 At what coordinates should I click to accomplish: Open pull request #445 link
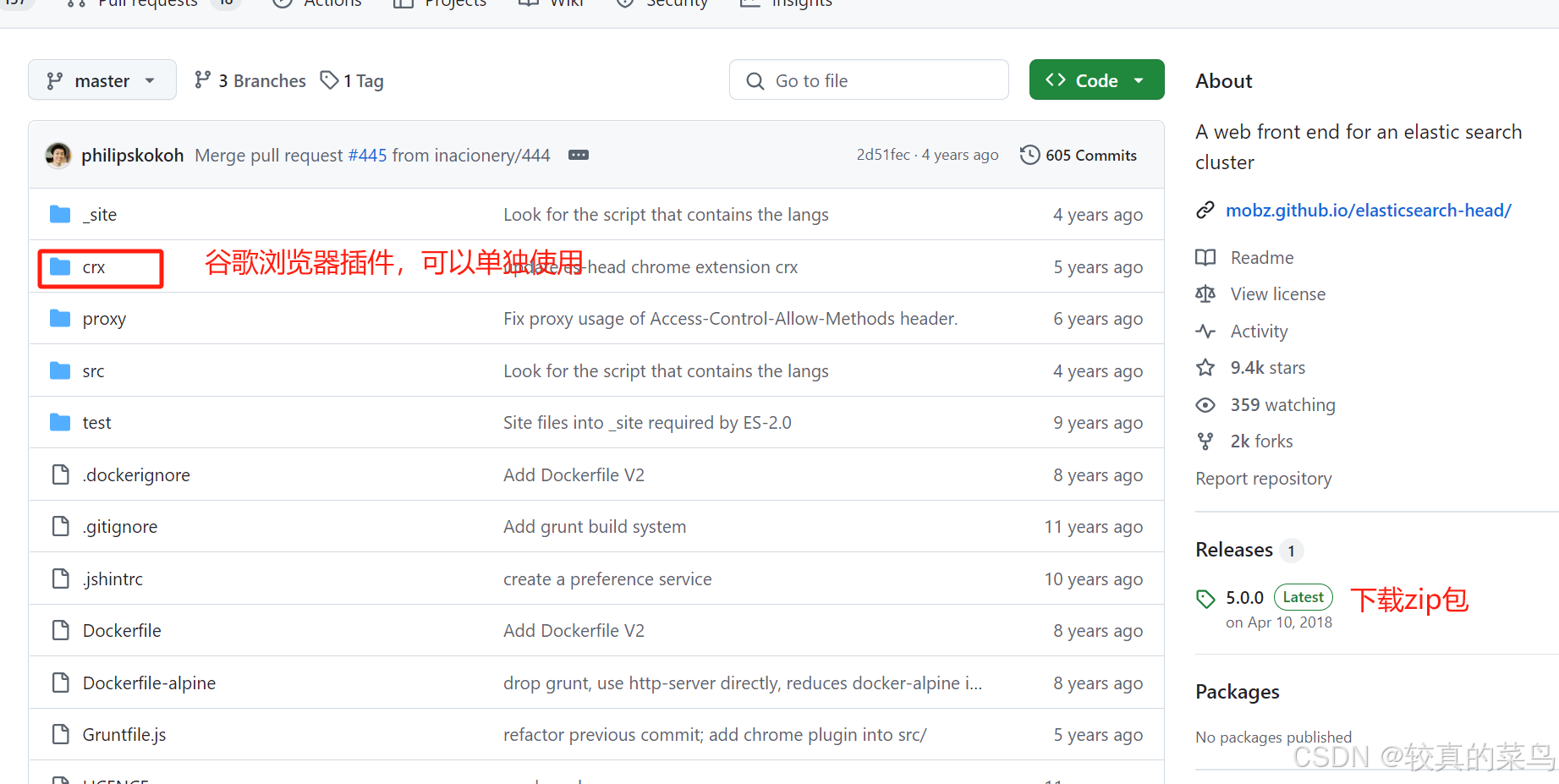pyautogui.click(x=367, y=155)
